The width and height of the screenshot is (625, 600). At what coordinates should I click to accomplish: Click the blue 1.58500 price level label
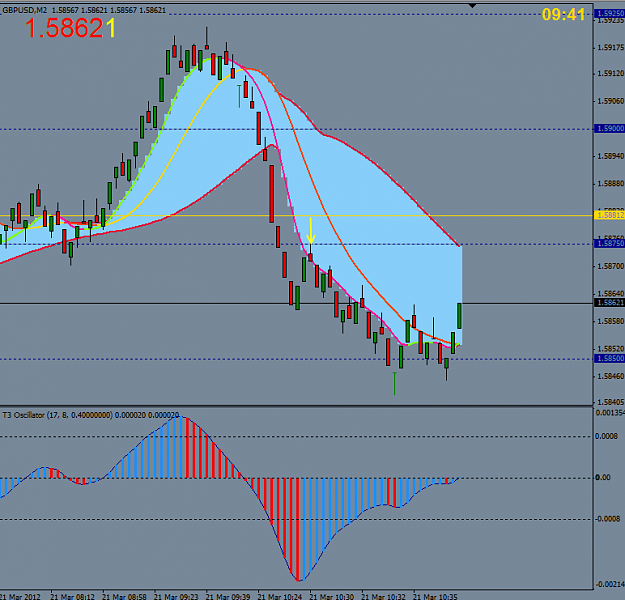[609, 358]
